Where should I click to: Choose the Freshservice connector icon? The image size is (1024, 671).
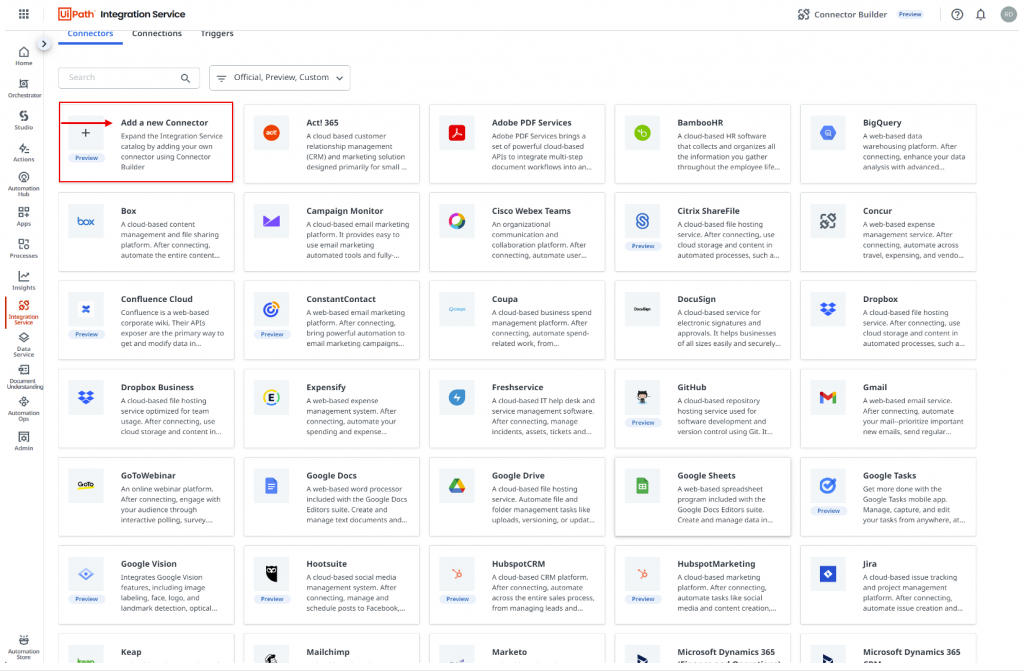[456, 397]
